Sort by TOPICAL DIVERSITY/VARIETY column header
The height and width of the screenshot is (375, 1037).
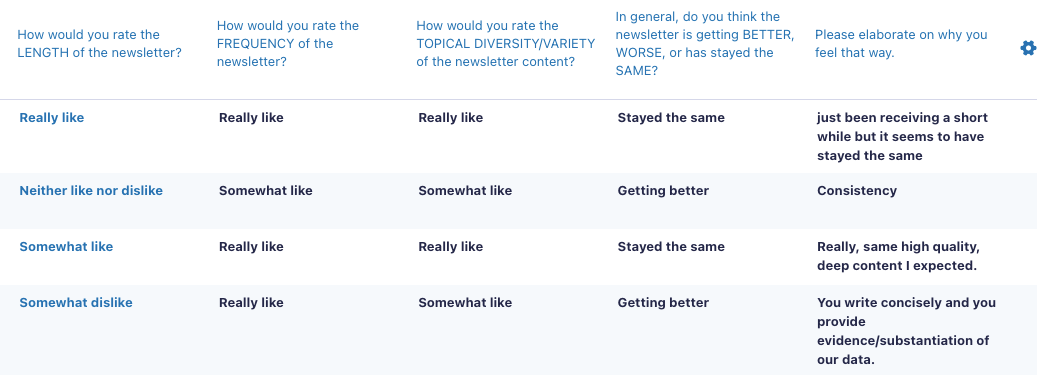505,44
